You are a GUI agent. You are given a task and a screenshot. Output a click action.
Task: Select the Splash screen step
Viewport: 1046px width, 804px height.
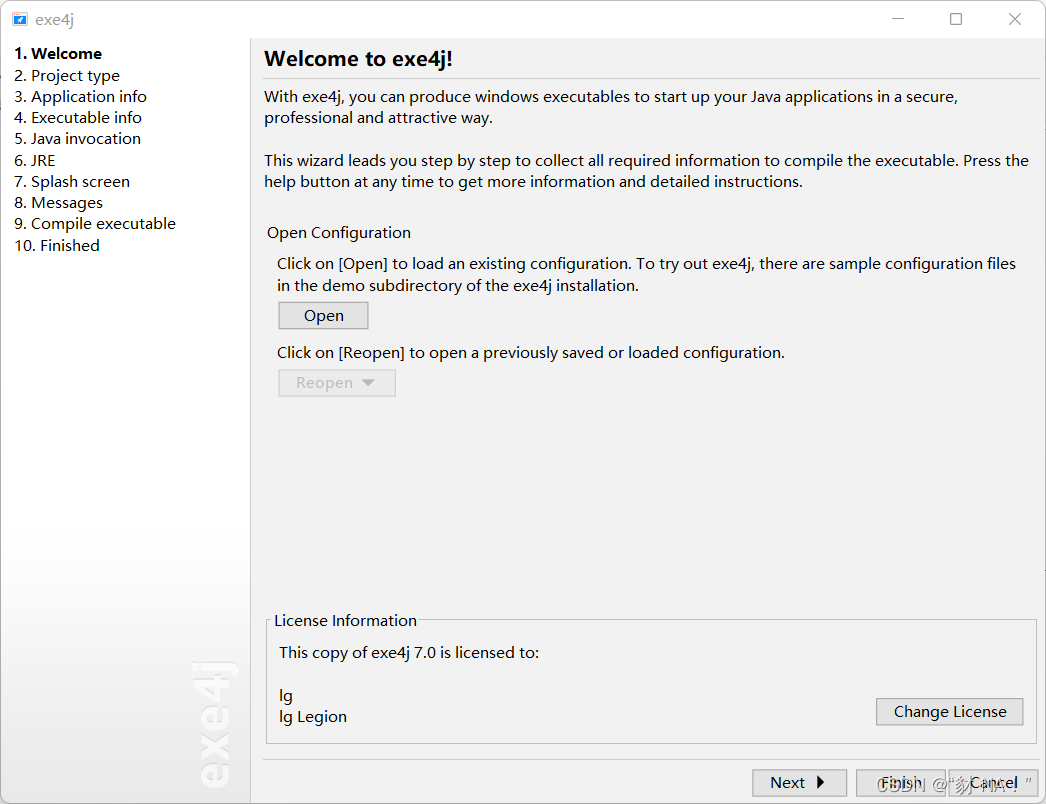(71, 181)
